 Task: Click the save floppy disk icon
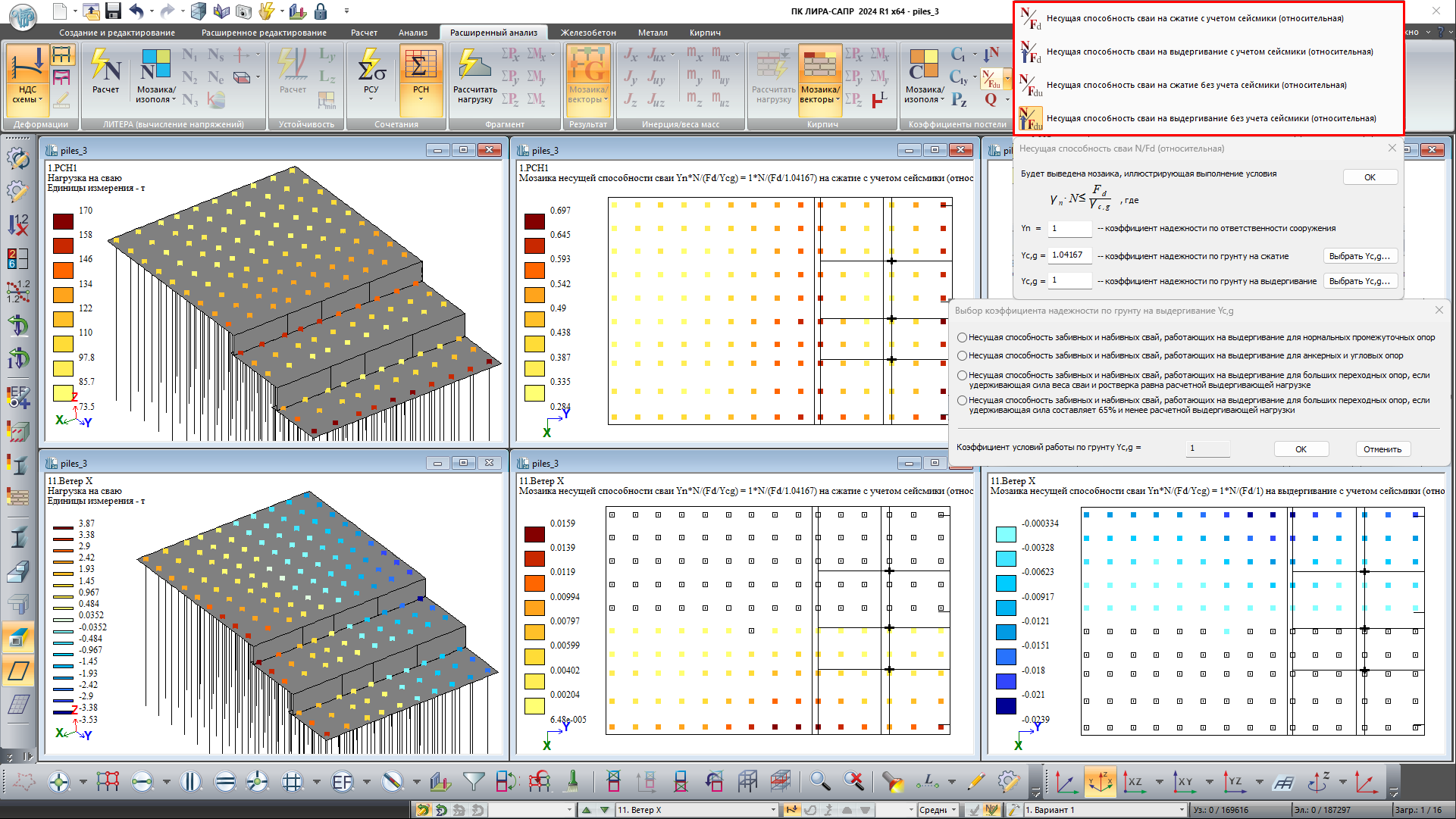pos(113,11)
